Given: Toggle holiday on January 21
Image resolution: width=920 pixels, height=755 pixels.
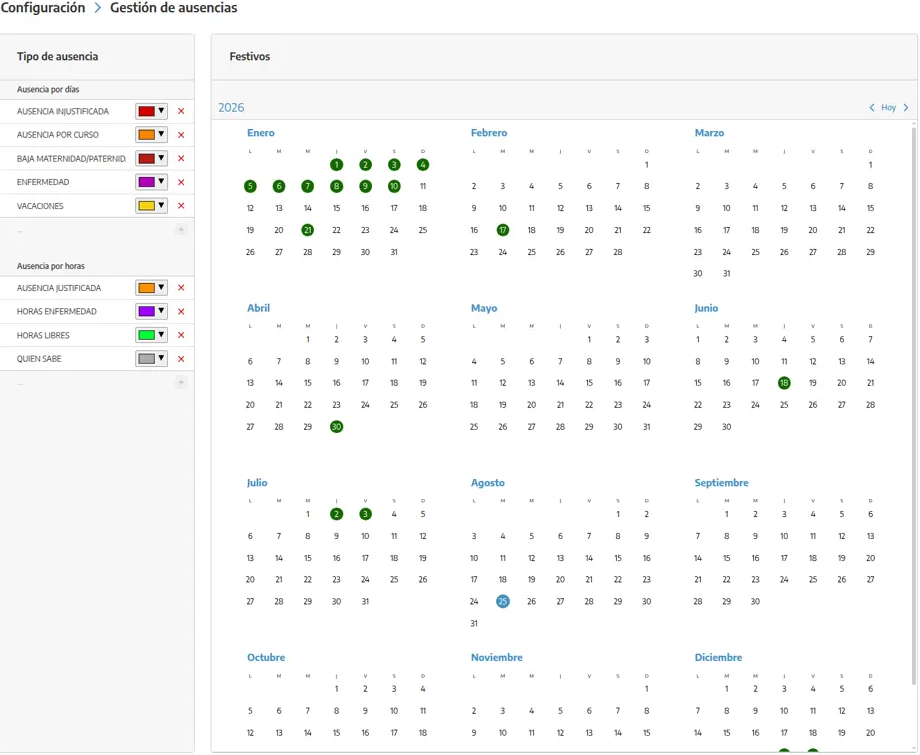Looking at the screenshot, I should [x=307, y=230].
